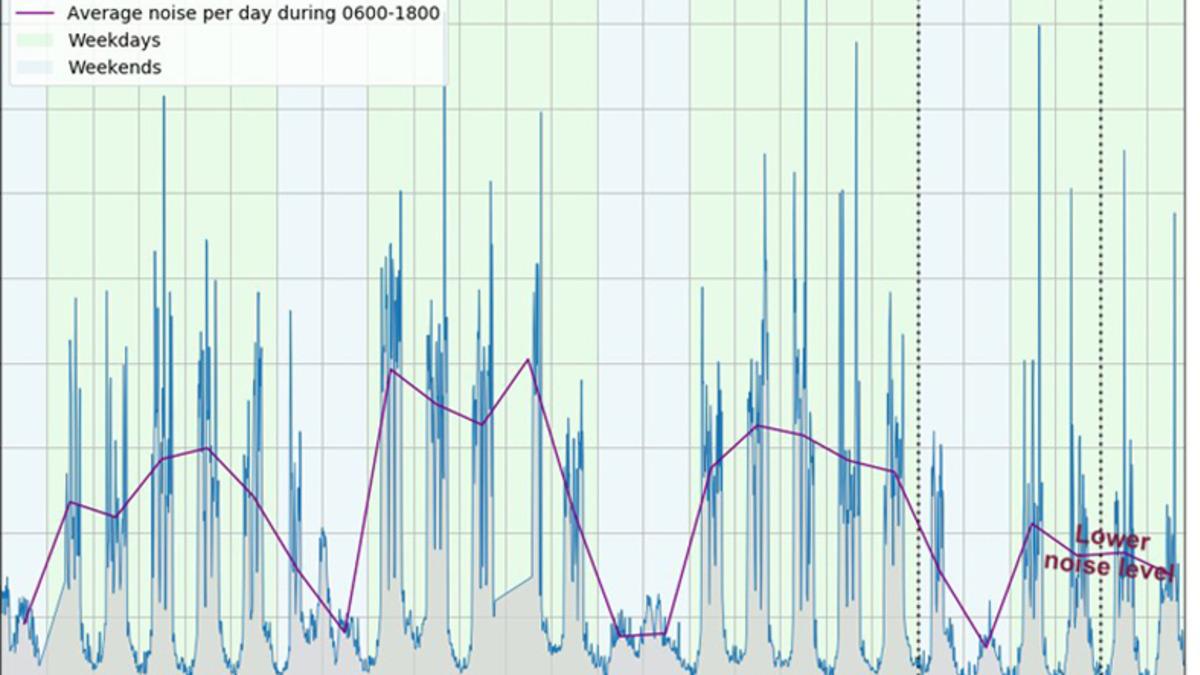
Task: Click the first purple peak of the second week
Action: click(391, 370)
